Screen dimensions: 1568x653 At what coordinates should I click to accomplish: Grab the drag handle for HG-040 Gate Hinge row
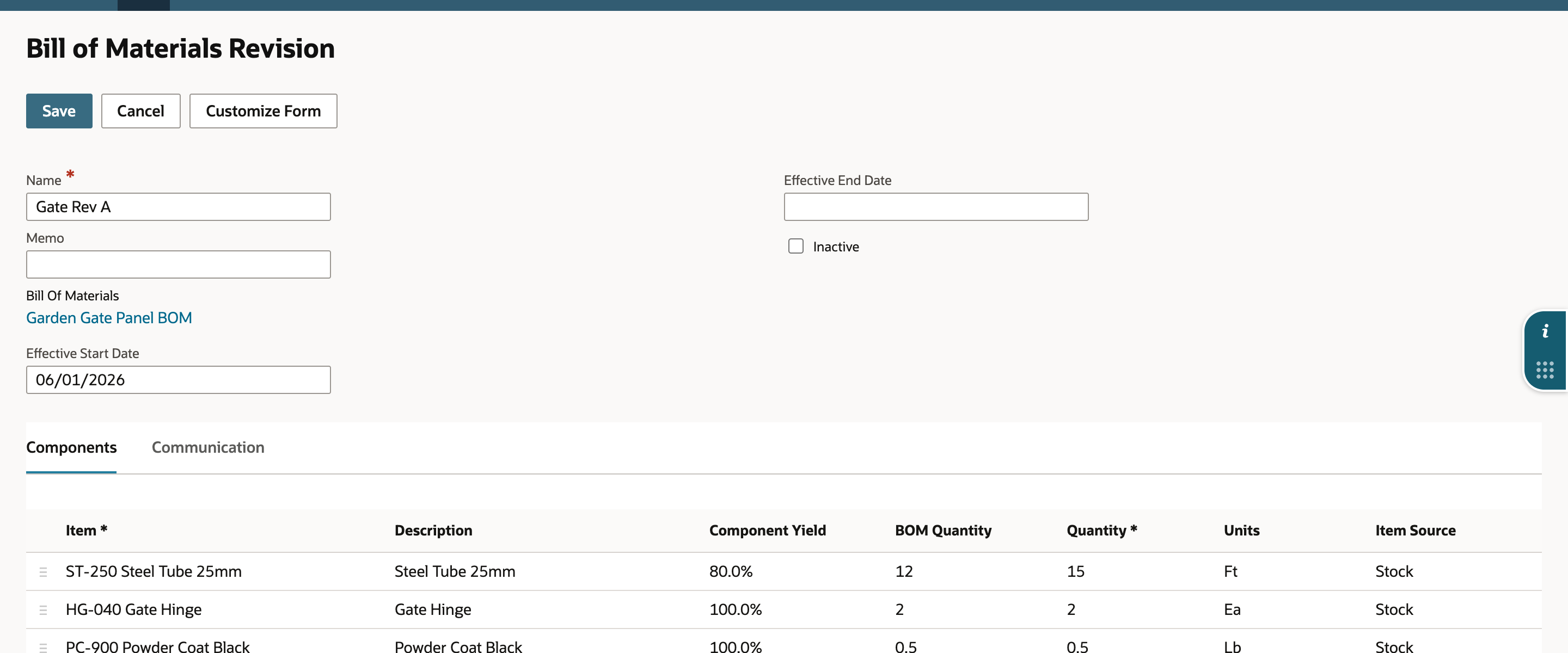point(43,610)
